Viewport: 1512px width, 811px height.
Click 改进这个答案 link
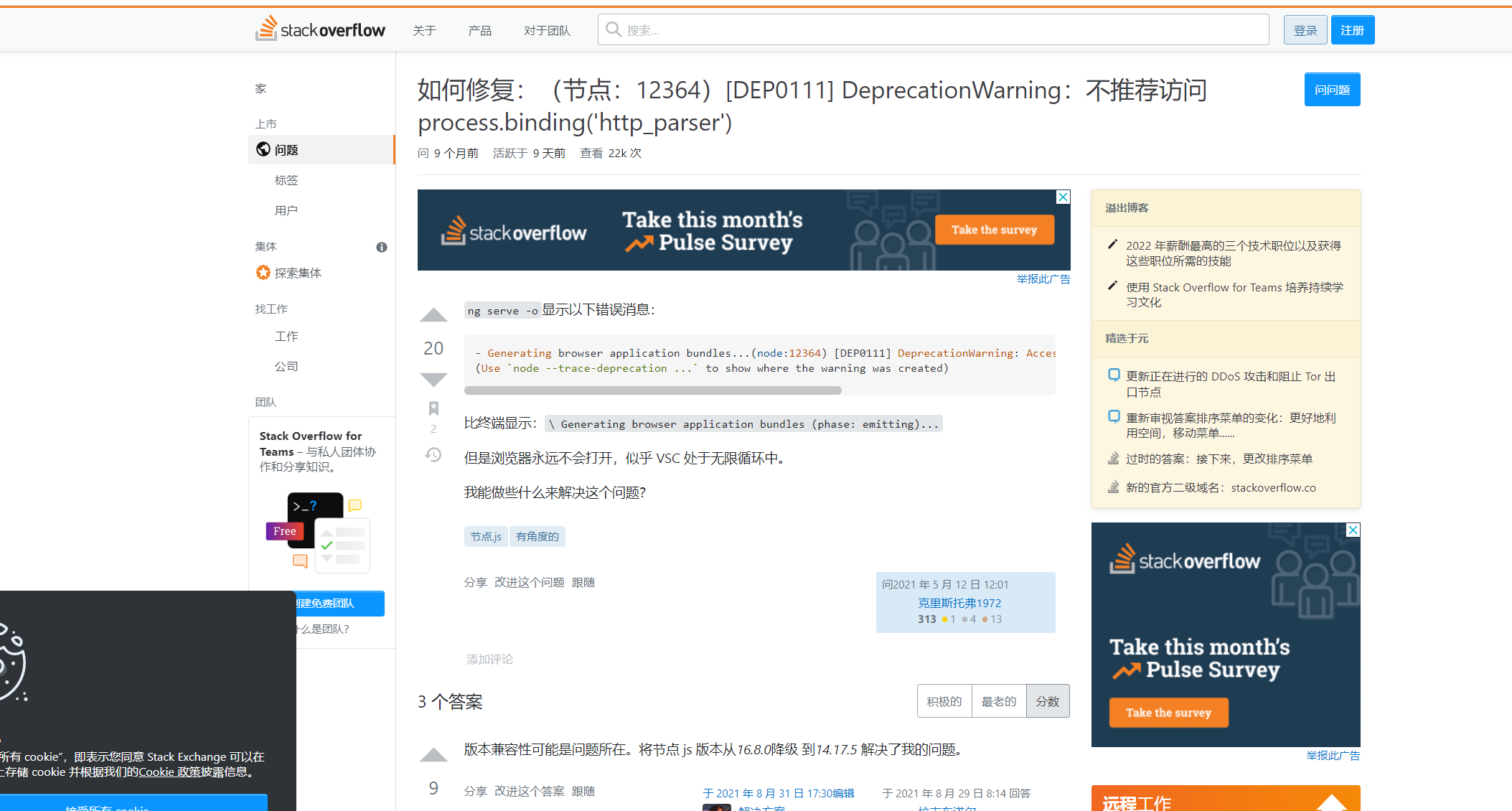click(530, 791)
